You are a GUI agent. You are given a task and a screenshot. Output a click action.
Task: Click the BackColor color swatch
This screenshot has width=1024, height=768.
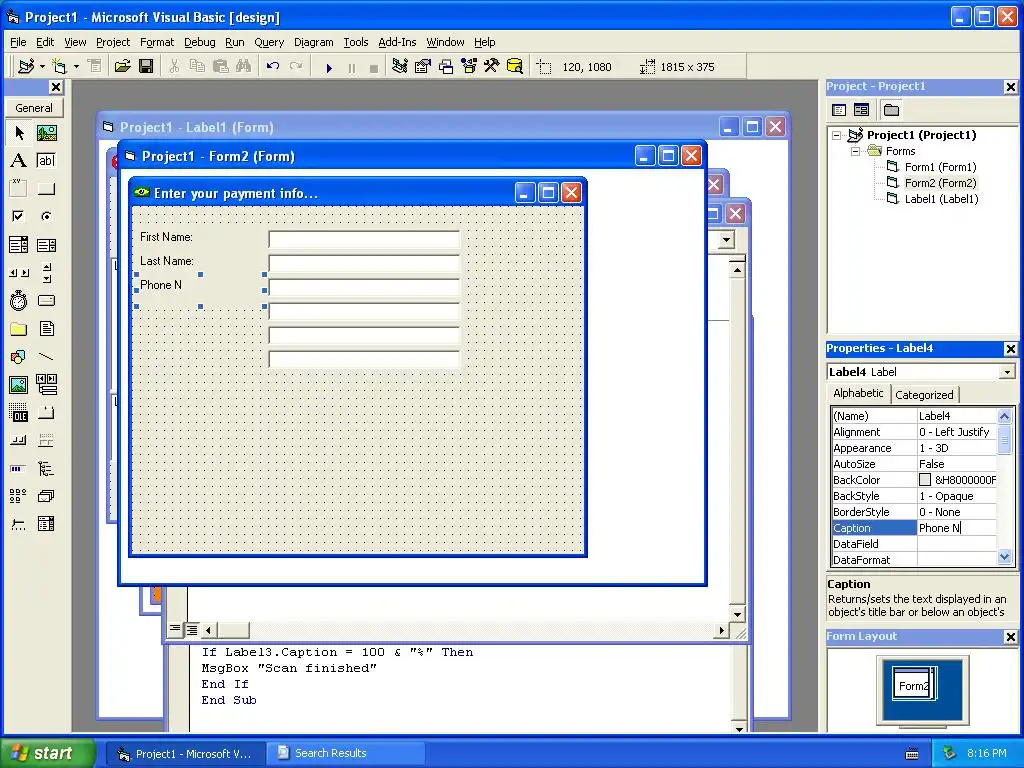pos(925,480)
